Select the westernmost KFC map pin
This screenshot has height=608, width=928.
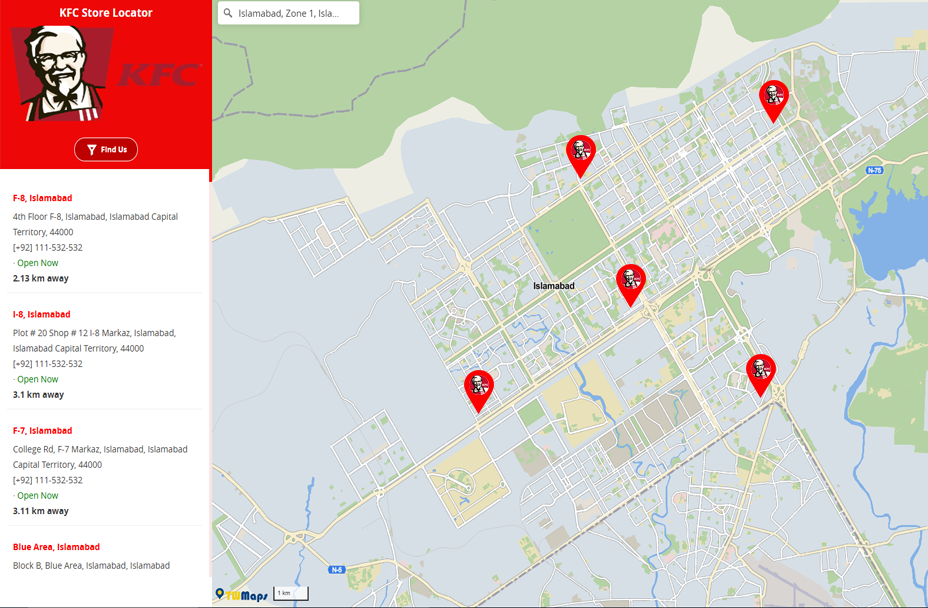479,388
